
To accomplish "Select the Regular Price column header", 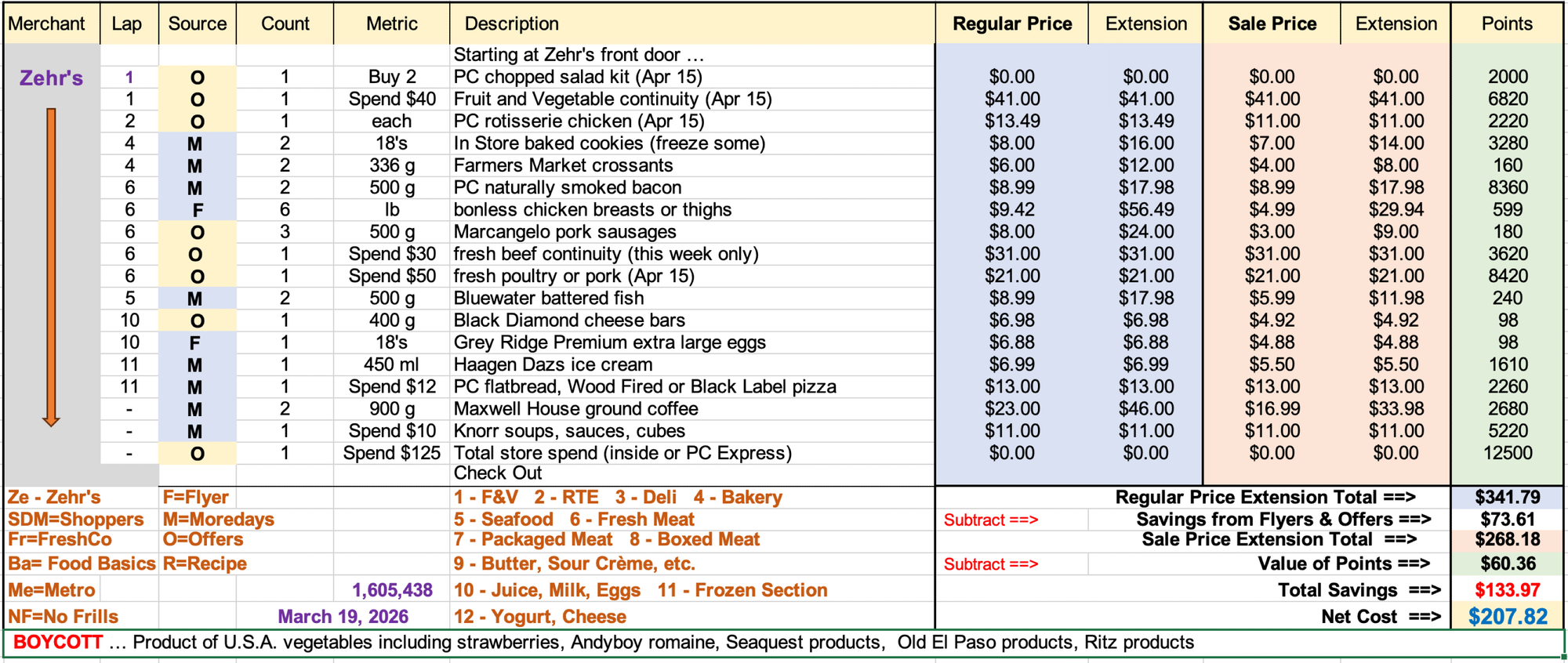I will 1012,24.
